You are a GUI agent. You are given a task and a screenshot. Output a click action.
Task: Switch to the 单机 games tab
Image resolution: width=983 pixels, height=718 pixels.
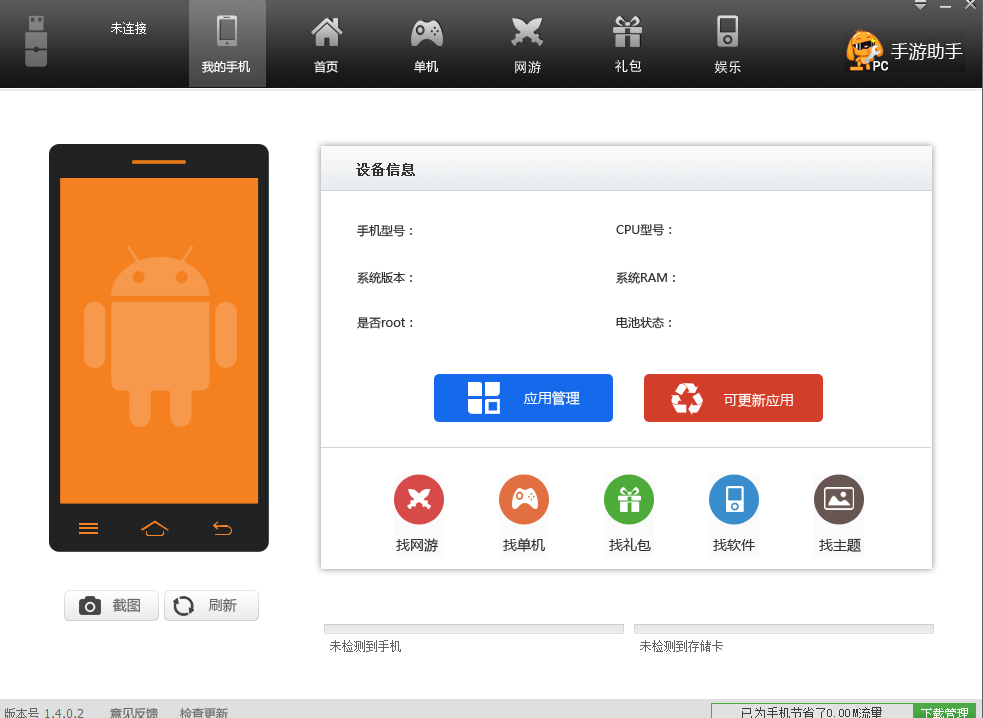(x=426, y=43)
